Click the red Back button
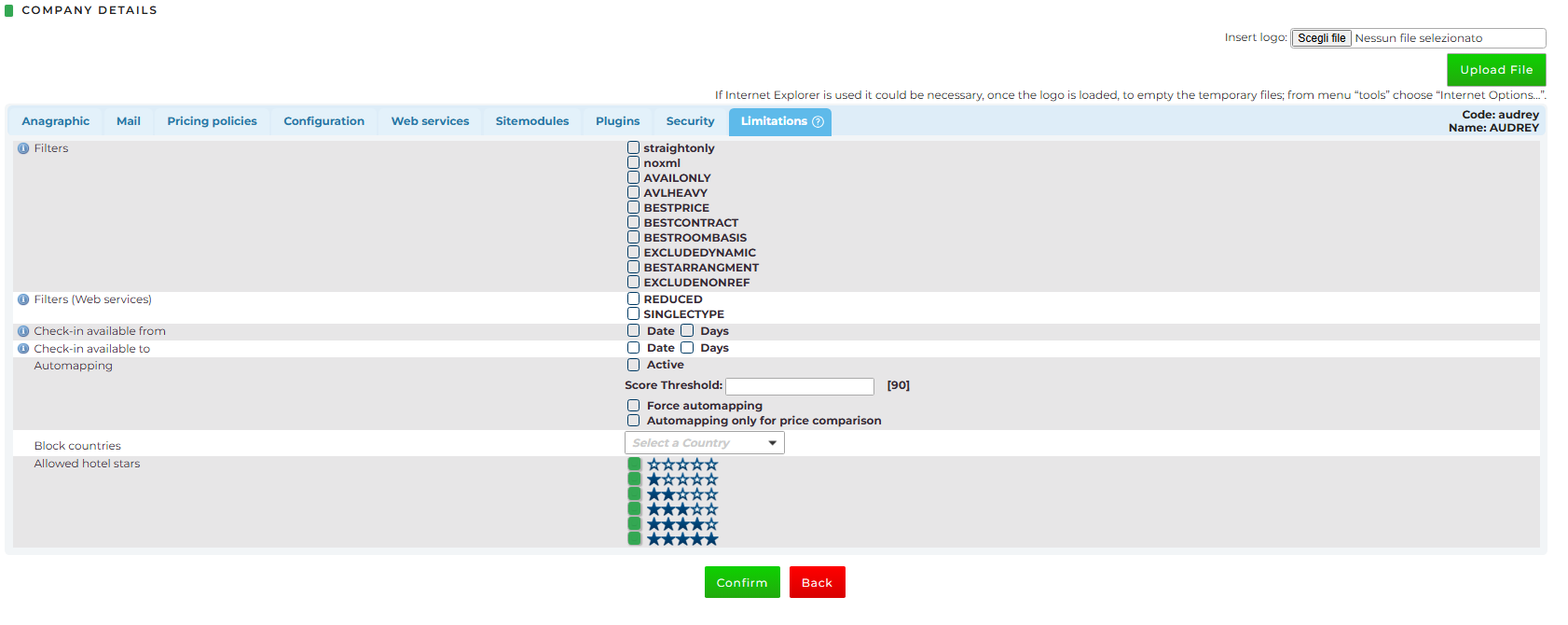1568x625 pixels. 818,582
